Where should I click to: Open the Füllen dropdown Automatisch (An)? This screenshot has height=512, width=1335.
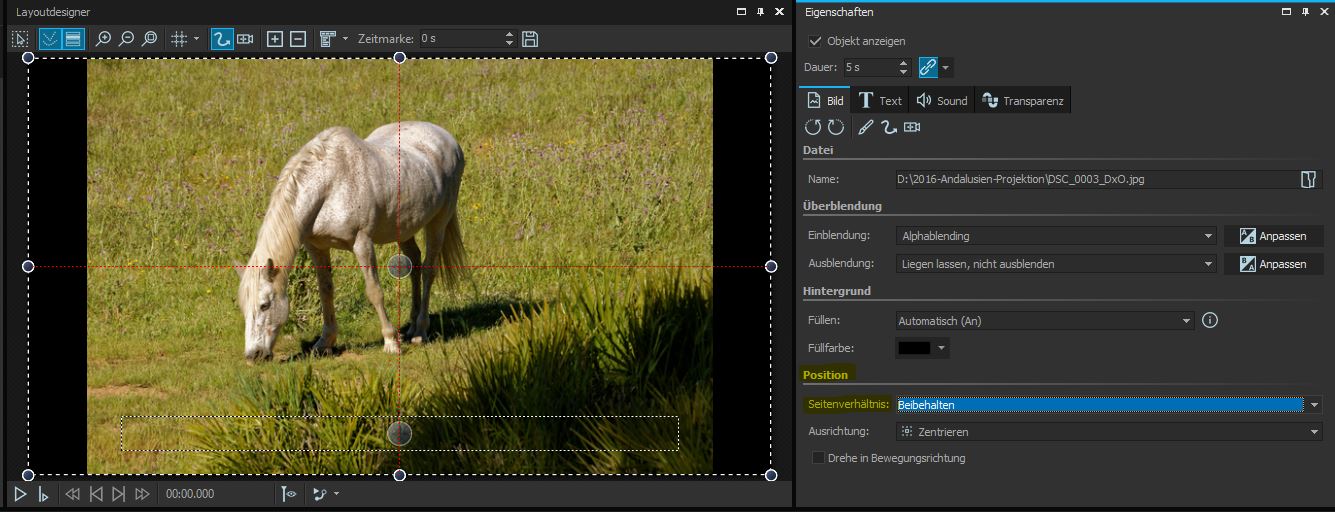point(1045,321)
